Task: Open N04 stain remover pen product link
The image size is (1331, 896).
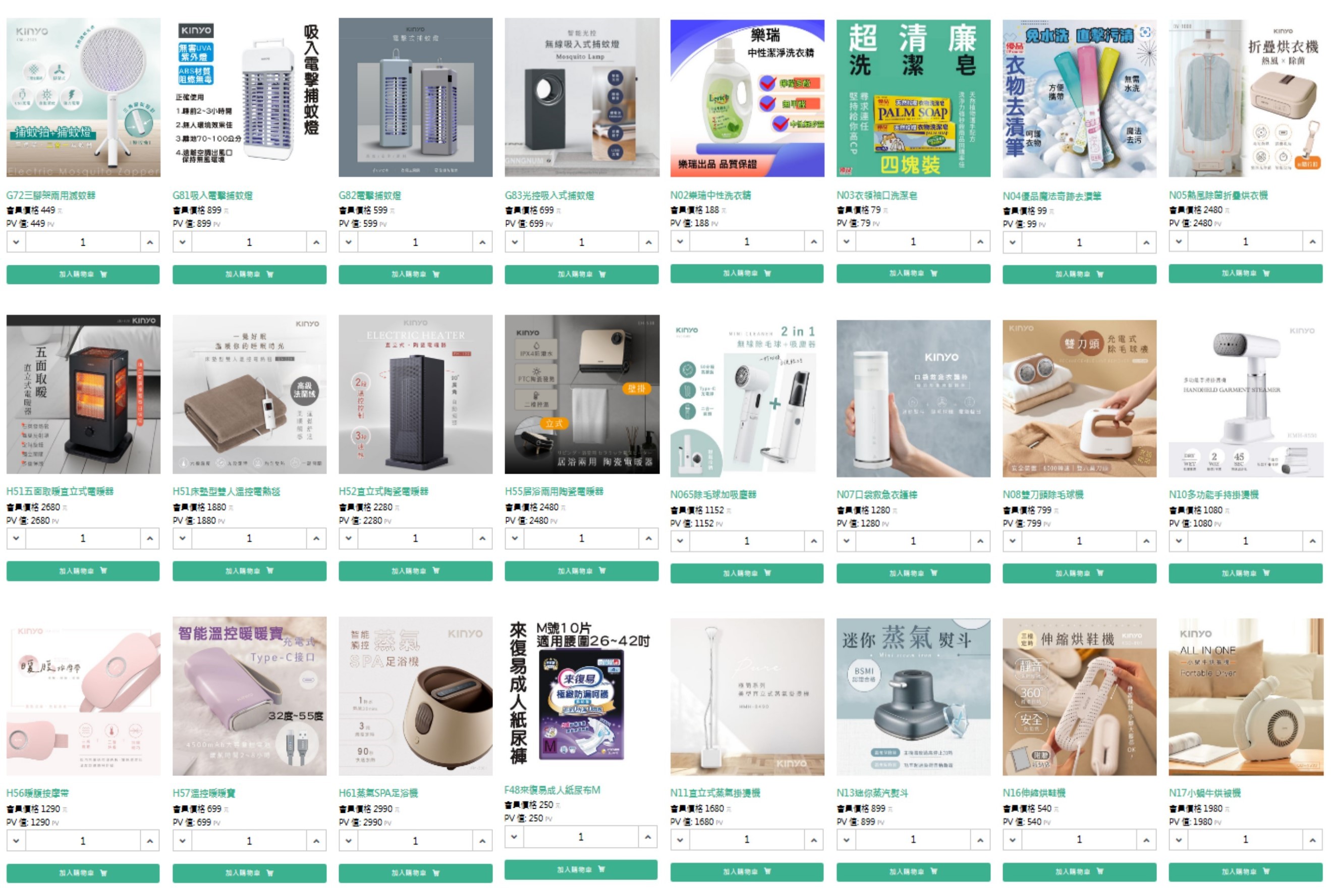Action: click(1051, 196)
